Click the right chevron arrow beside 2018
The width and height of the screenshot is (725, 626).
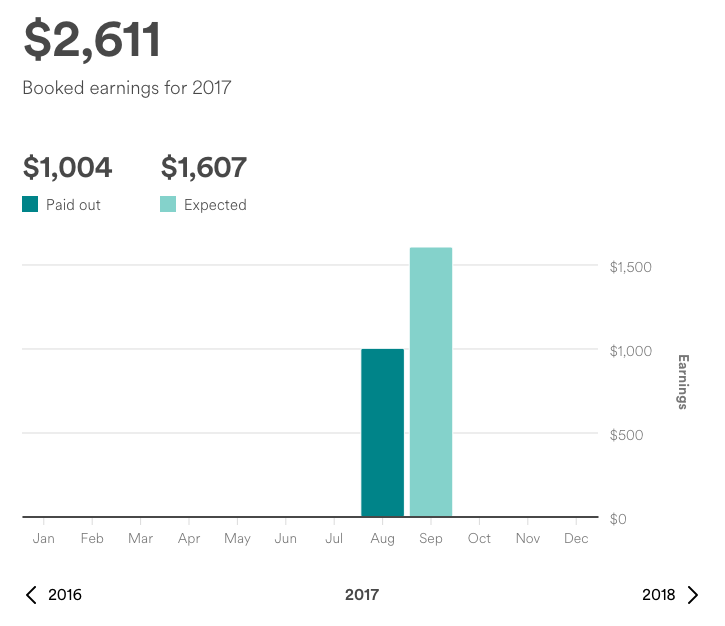point(693,595)
